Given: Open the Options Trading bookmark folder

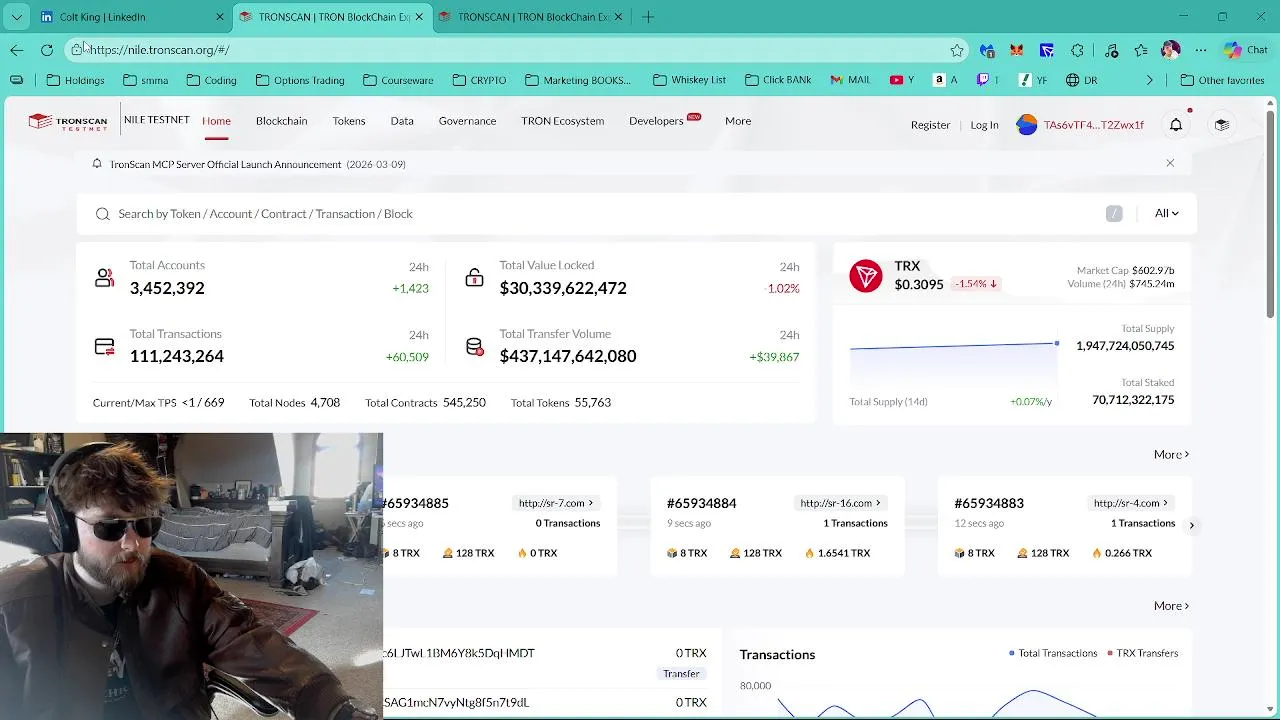Looking at the screenshot, I should pyautogui.click(x=299, y=80).
